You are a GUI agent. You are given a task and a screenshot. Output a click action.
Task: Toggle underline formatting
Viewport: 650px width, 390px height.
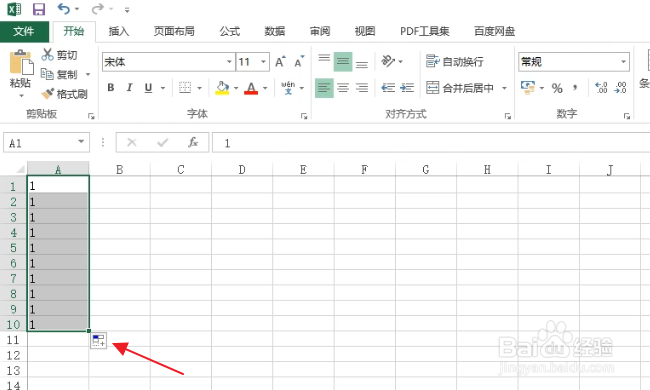pos(148,87)
